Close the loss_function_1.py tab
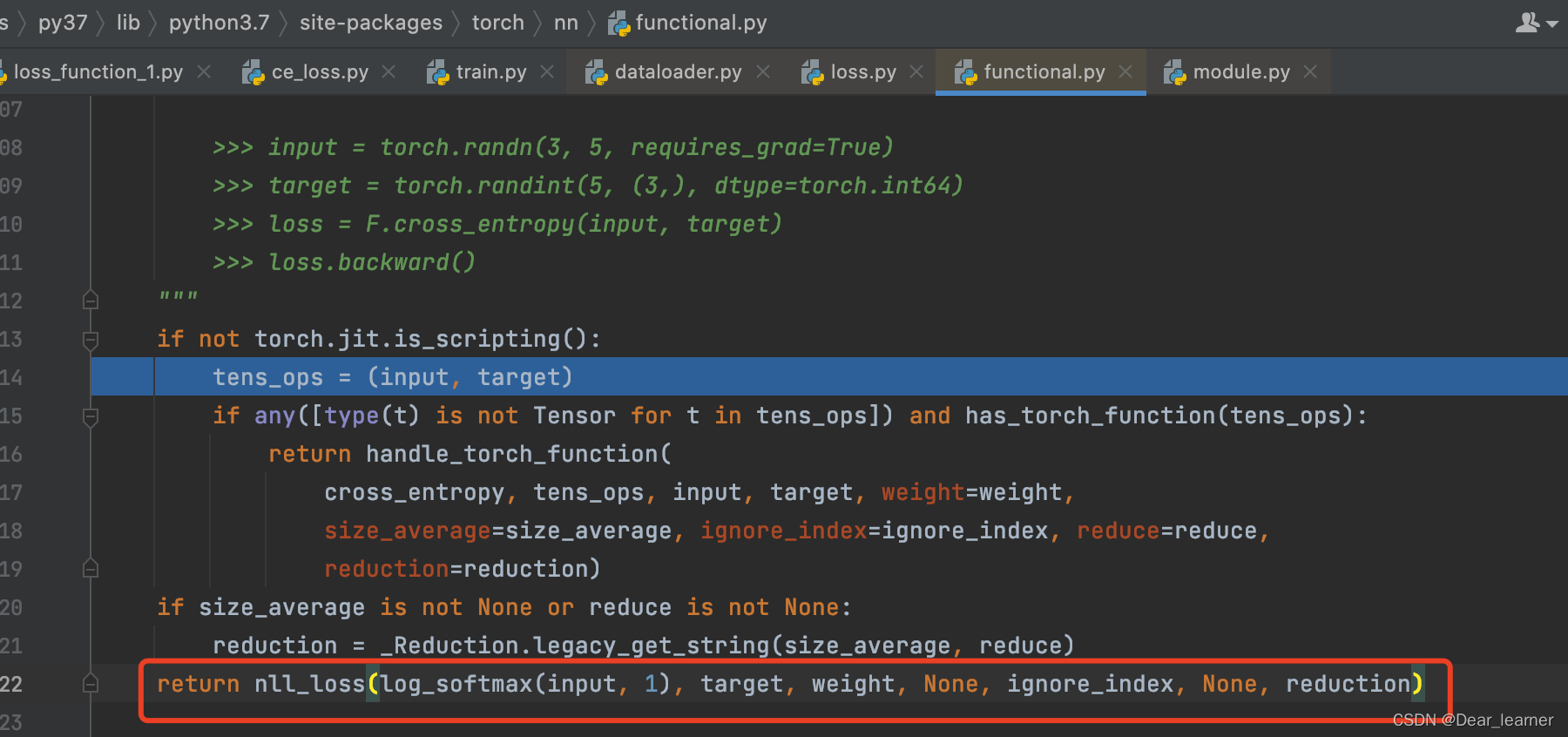The height and width of the screenshot is (737, 1568). point(204,72)
